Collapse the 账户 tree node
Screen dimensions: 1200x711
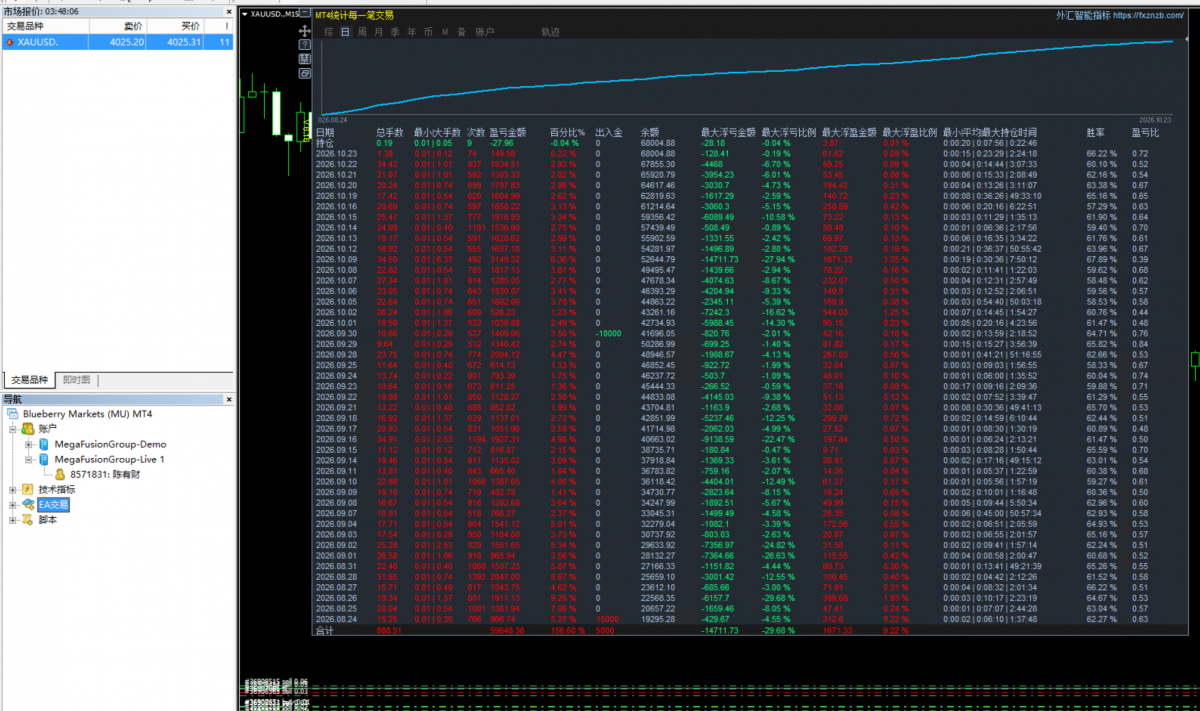[x=12, y=428]
